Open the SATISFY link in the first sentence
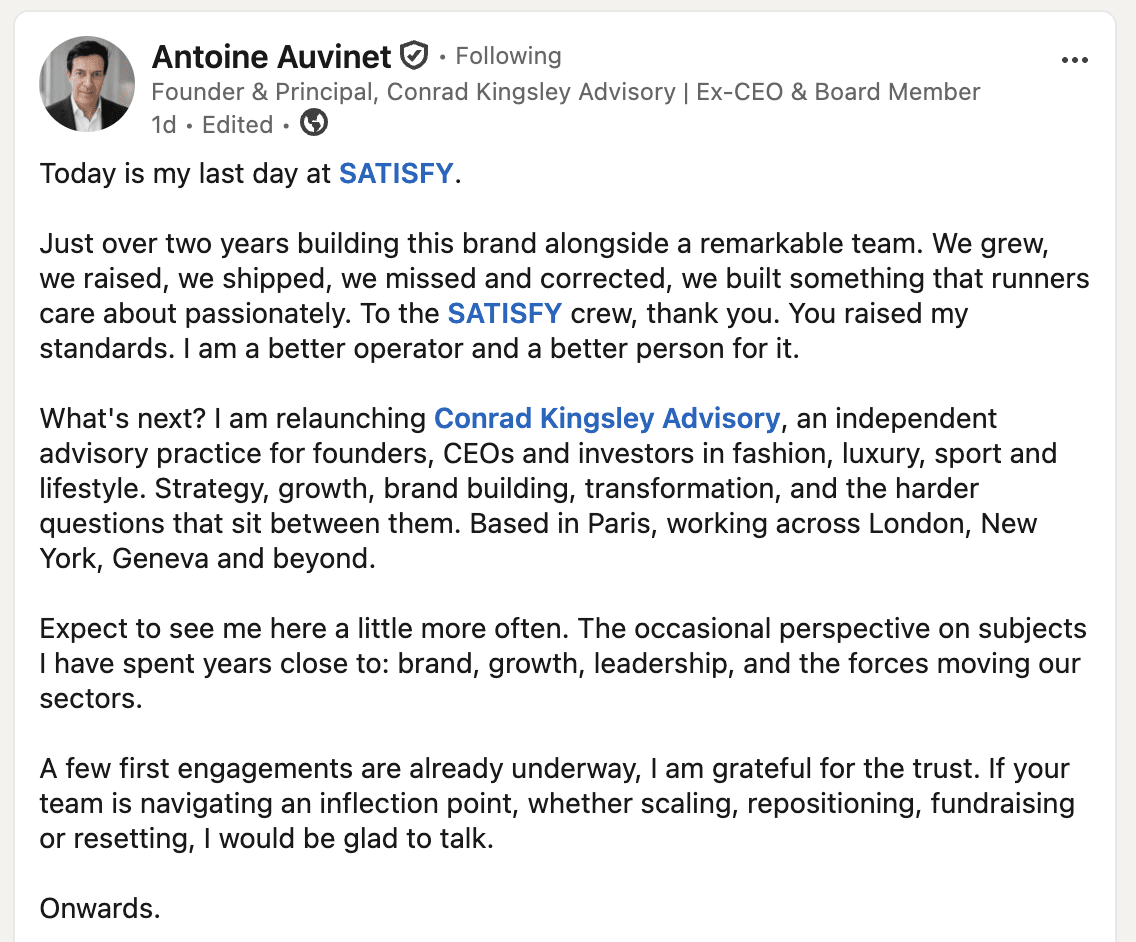The height and width of the screenshot is (942, 1136). [x=396, y=174]
